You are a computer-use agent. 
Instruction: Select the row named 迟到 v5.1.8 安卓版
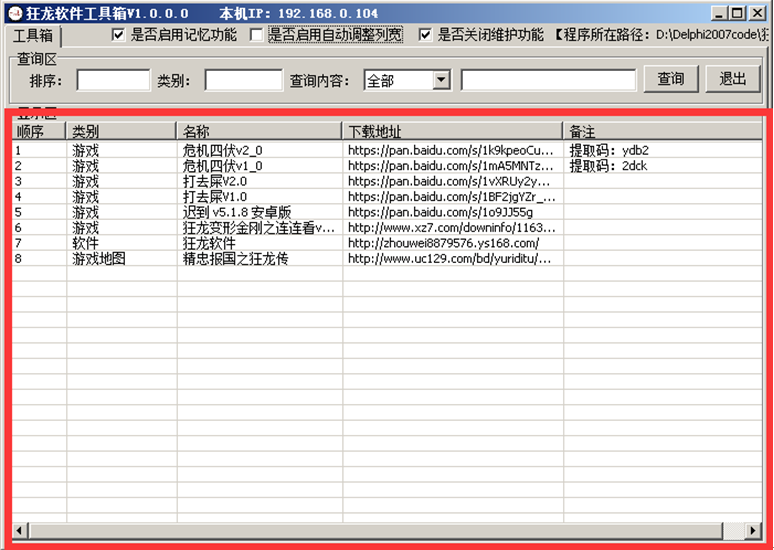tap(387, 212)
